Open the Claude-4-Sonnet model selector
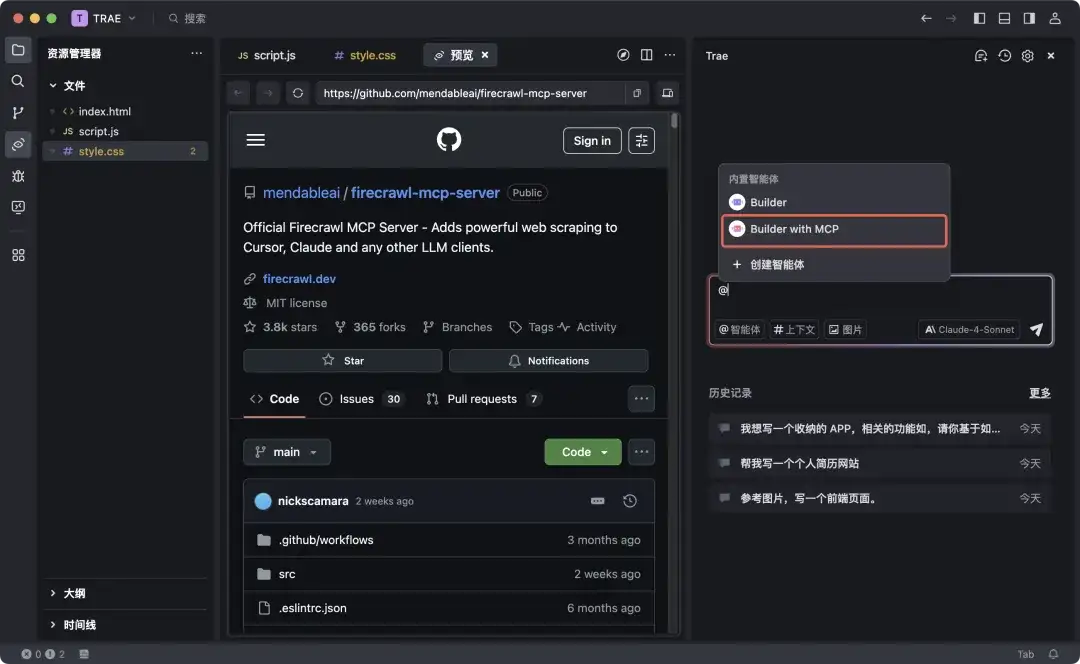The width and height of the screenshot is (1080, 664). click(x=969, y=329)
